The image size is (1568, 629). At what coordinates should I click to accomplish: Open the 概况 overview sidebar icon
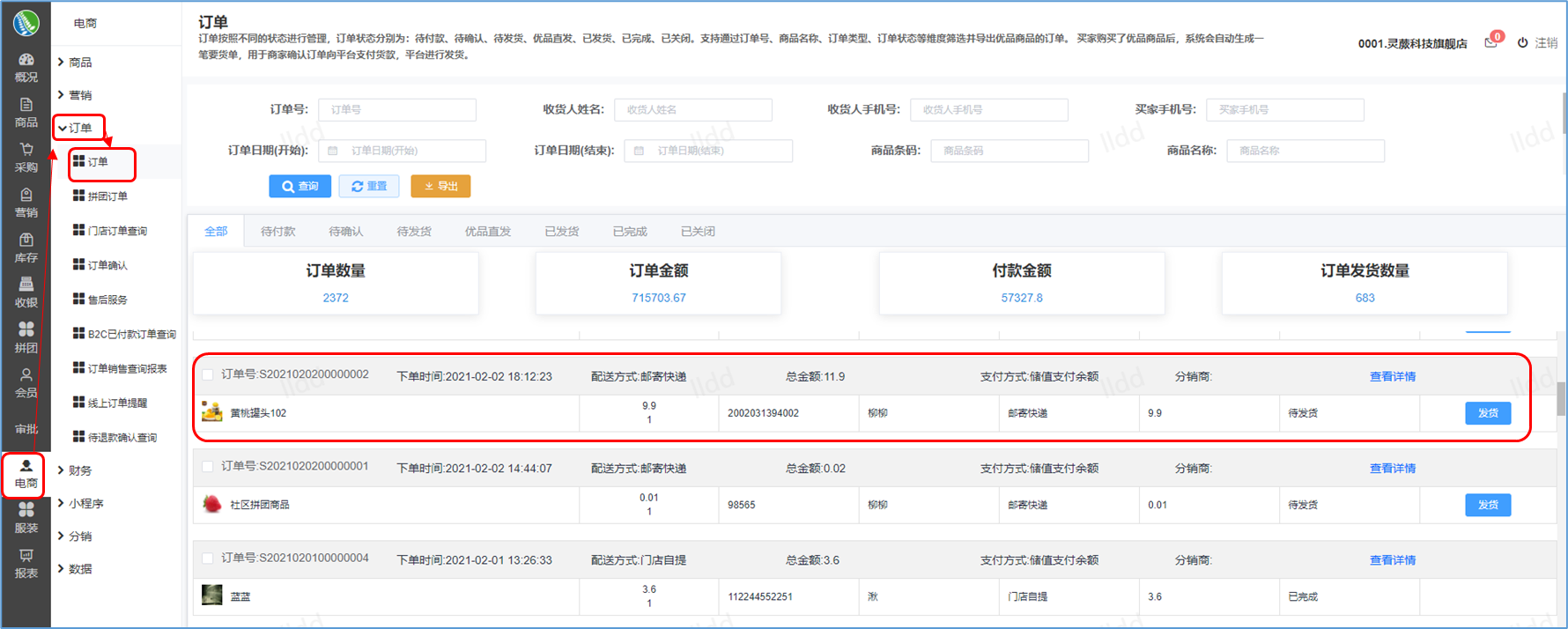point(26,60)
